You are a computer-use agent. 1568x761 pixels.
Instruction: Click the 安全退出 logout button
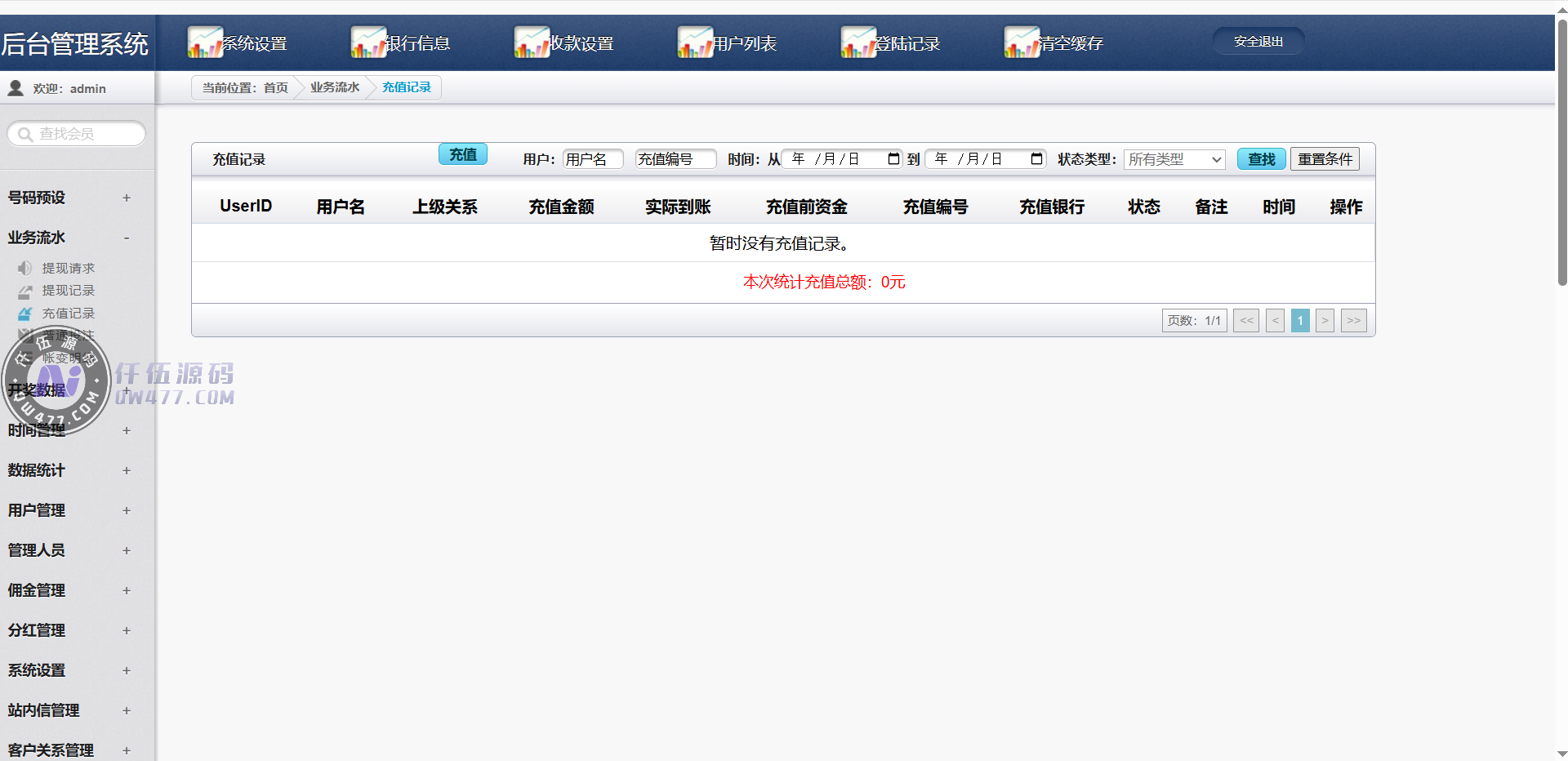coord(1258,42)
